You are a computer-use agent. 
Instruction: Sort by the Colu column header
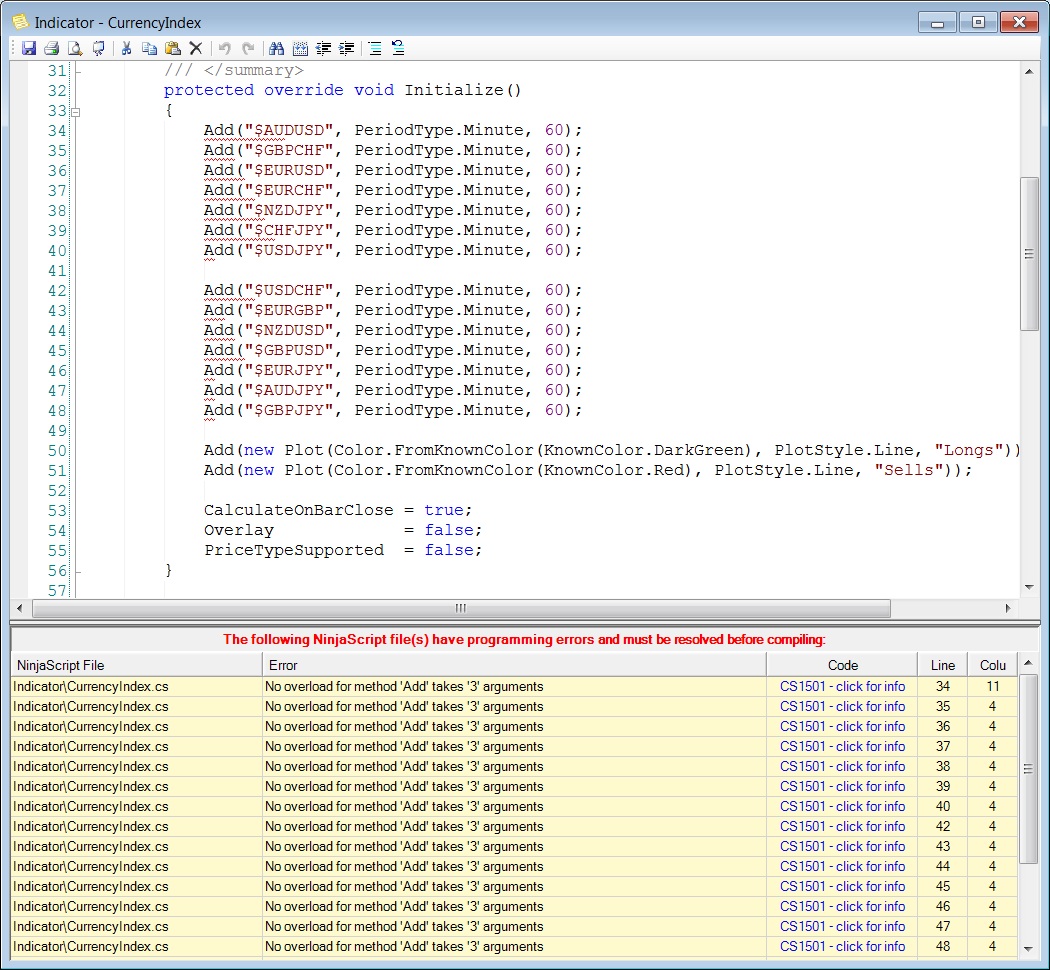click(993, 665)
